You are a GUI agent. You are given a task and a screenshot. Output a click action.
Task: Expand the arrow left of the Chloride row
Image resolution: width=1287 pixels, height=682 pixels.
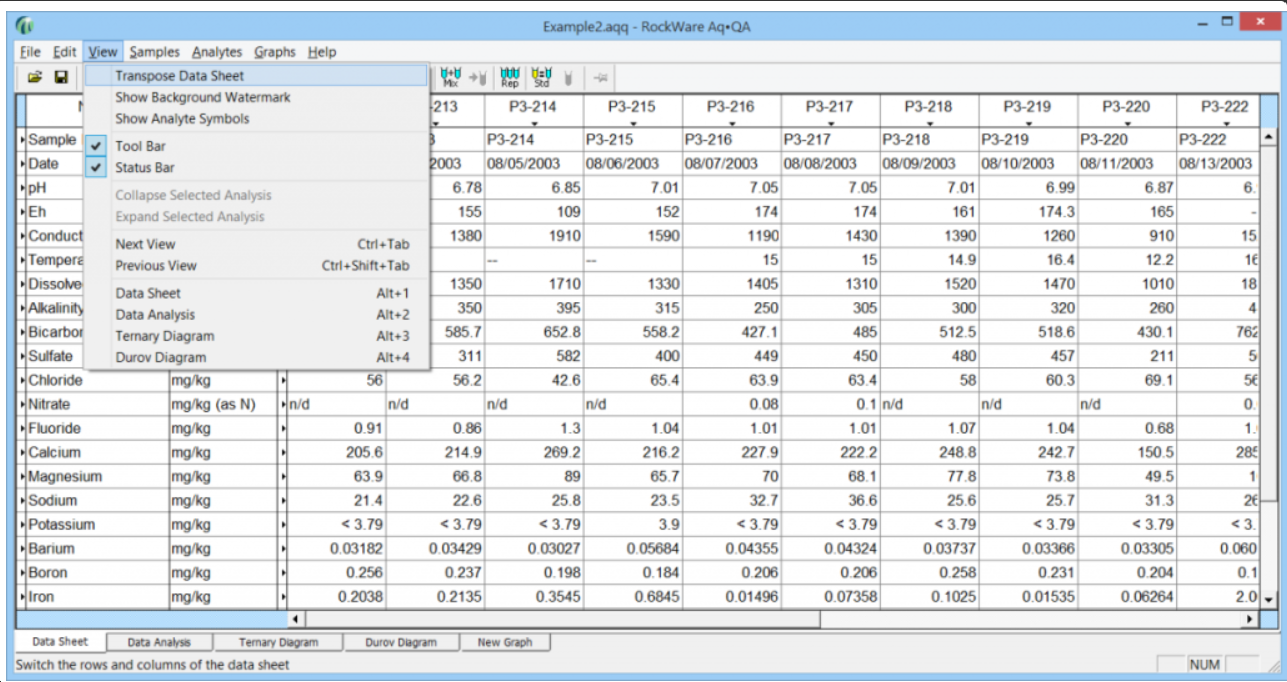[23, 380]
